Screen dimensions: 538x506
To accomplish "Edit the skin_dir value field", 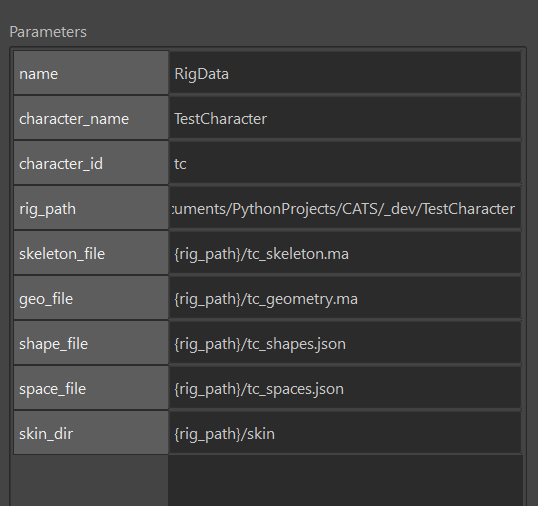I will point(345,432).
